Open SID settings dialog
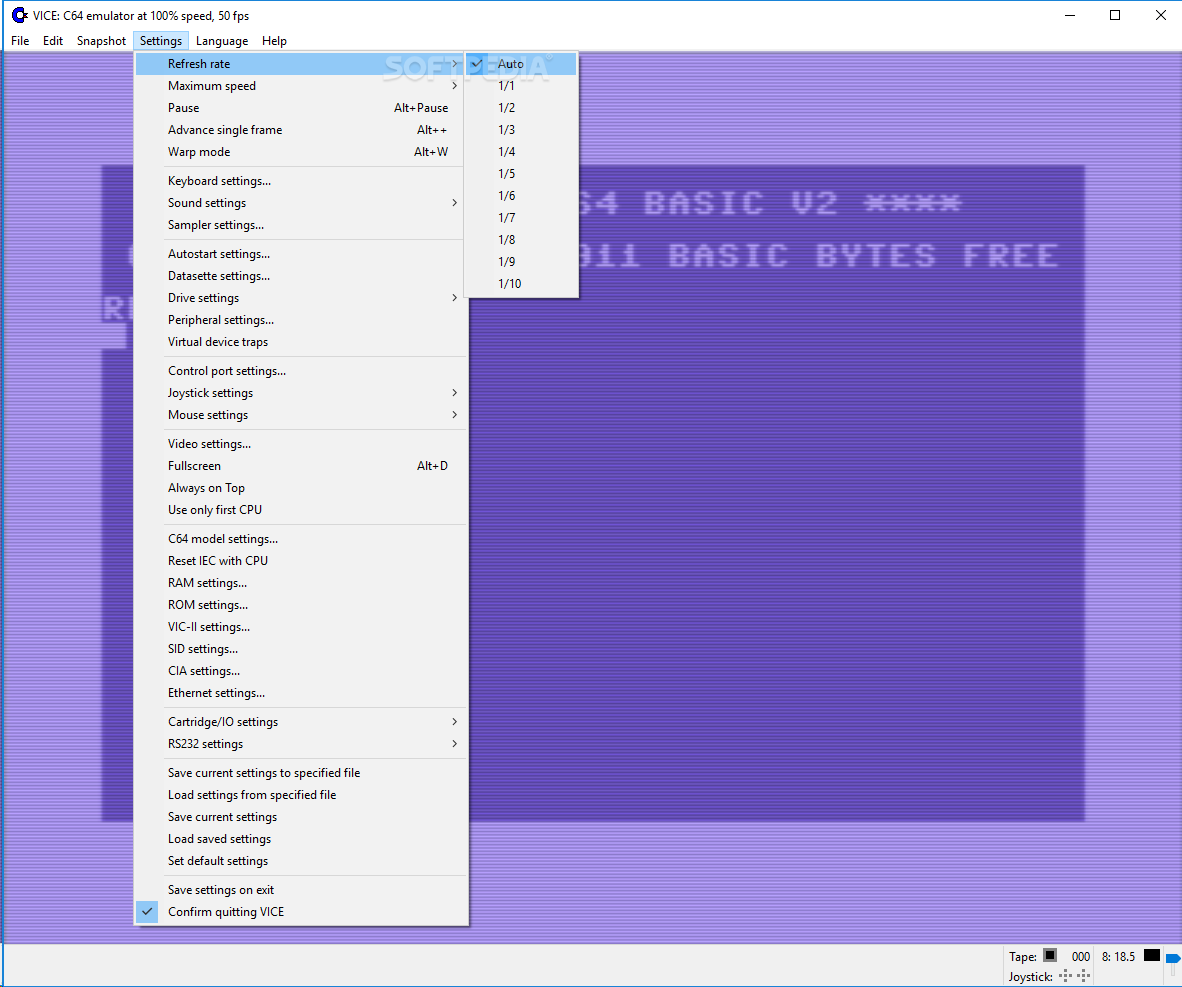Screen dimensions: 1182x987 [x=302, y=648]
